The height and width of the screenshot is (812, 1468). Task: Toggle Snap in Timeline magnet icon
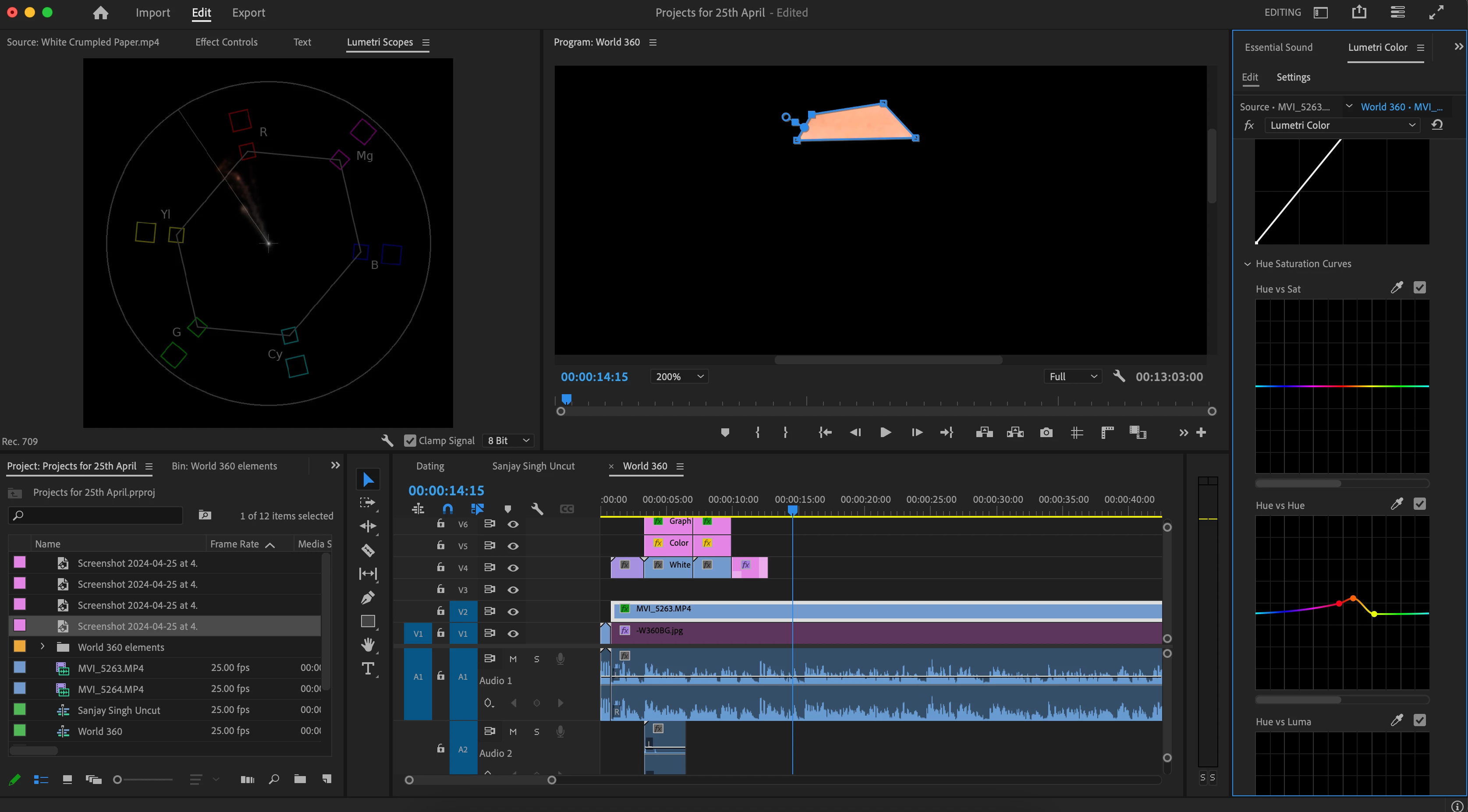pos(447,509)
